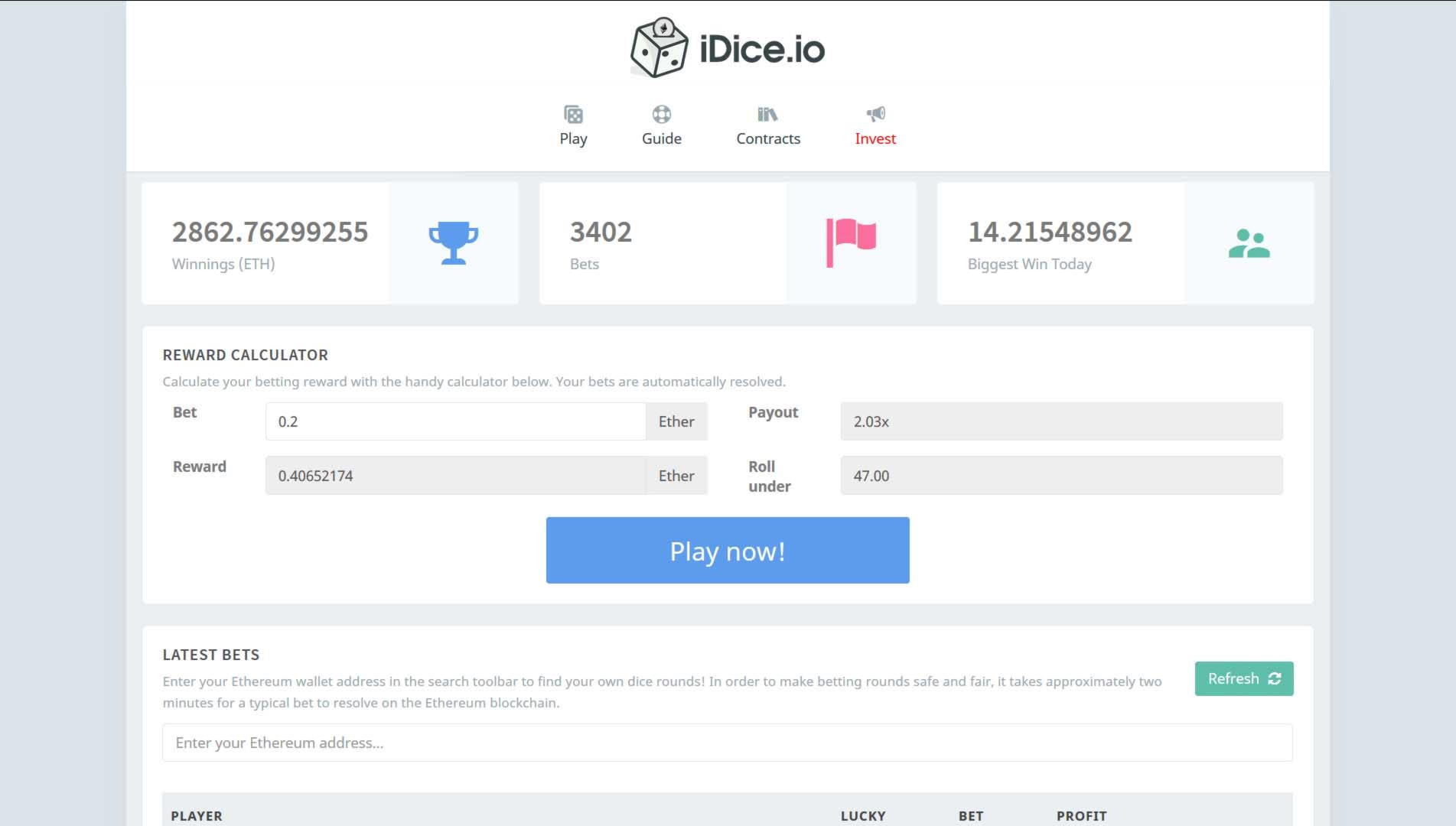Click the PLAYER column header
Image resolution: width=1456 pixels, height=826 pixels.
click(x=197, y=816)
